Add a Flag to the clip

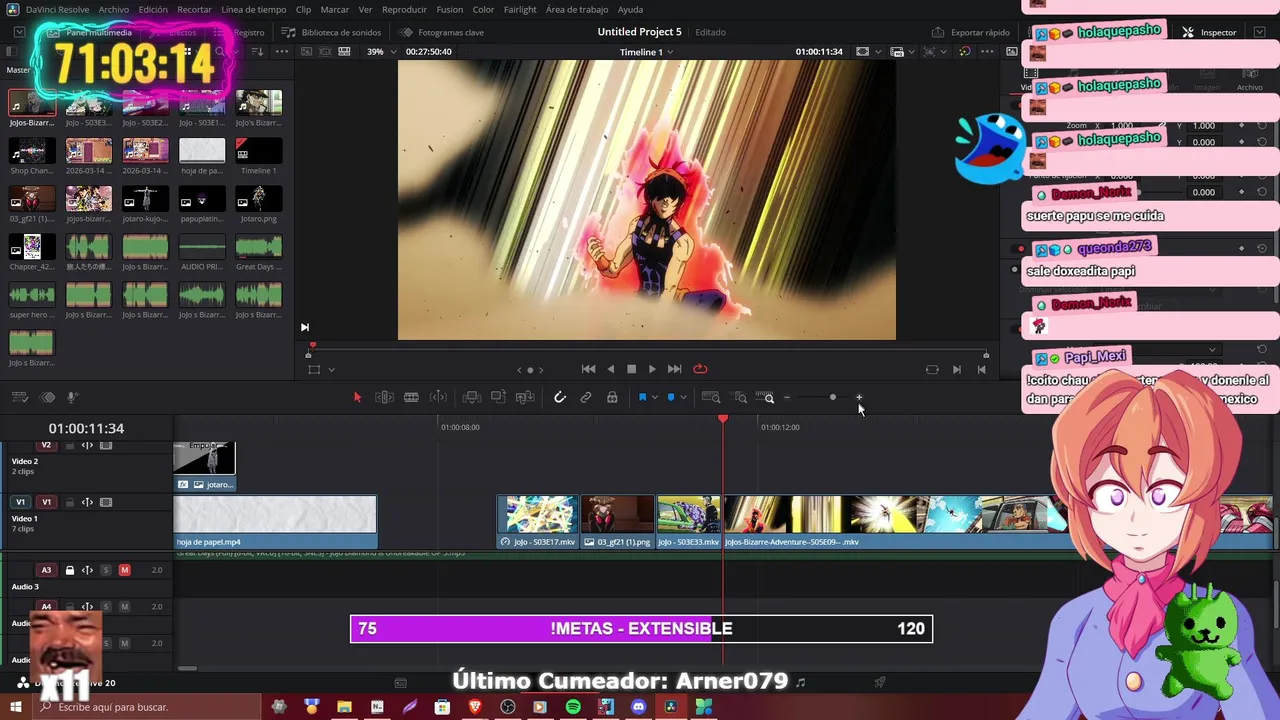tap(642, 397)
